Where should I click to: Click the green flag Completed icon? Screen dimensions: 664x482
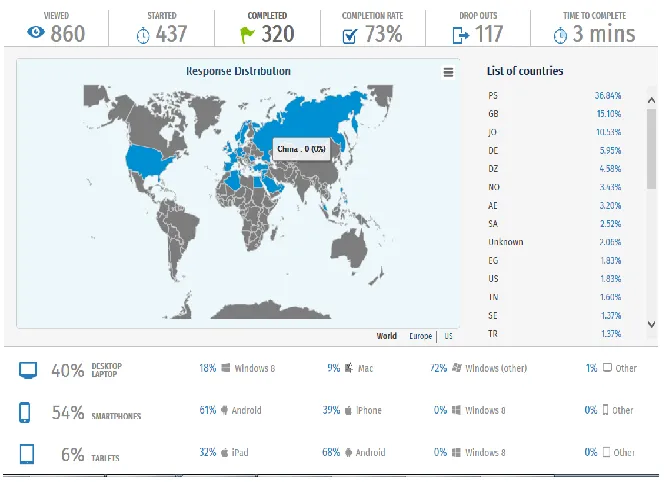point(246,35)
